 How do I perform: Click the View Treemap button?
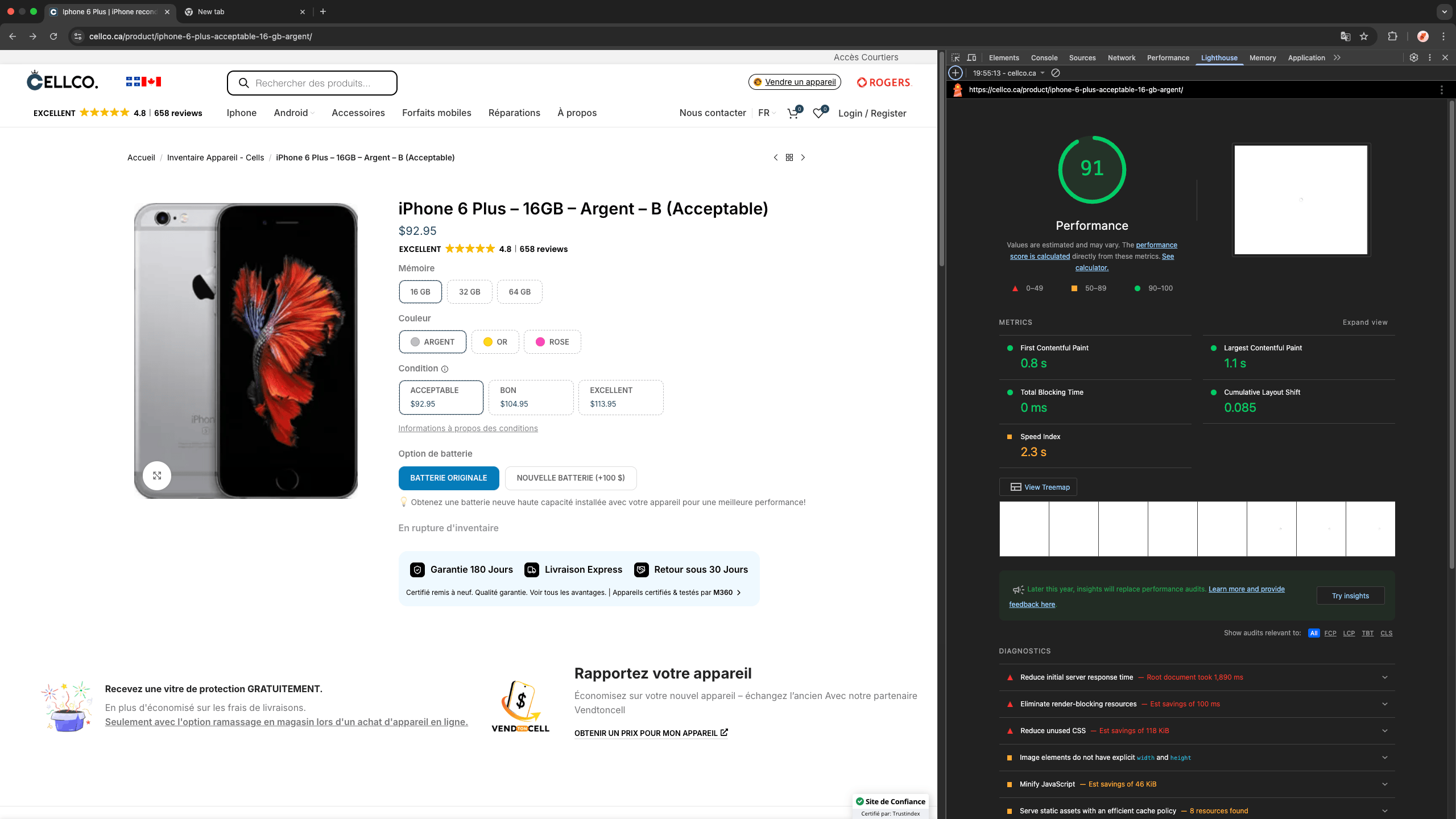point(1038,487)
